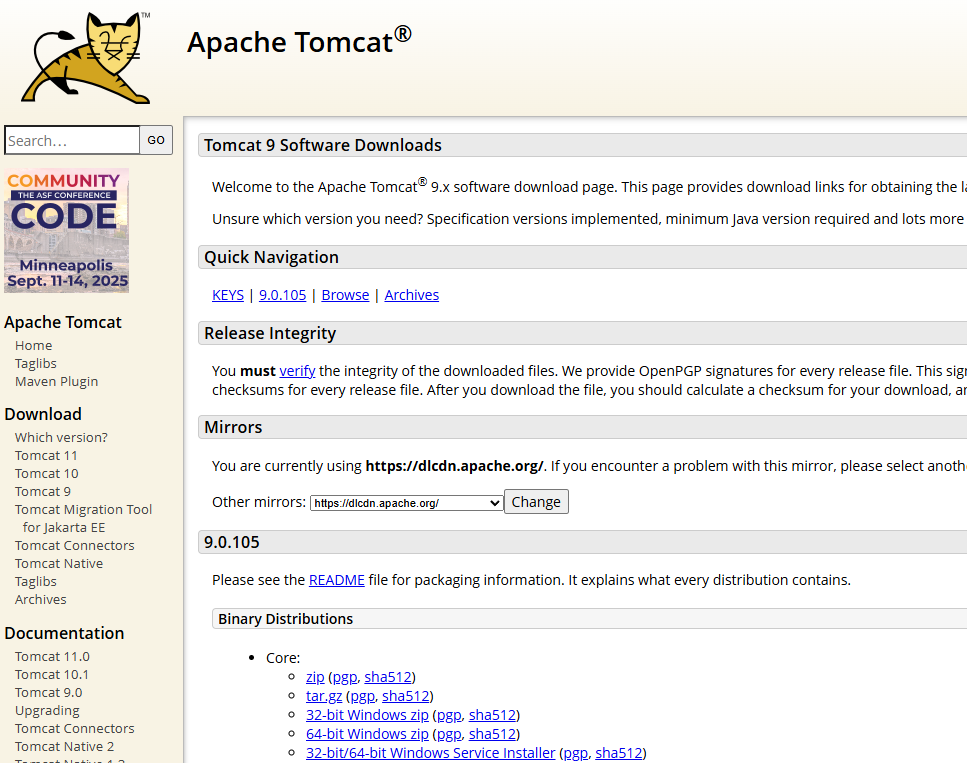Image resolution: width=967 pixels, height=763 pixels.
Task: Open the Community Code conference banner
Action: click(x=67, y=230)
